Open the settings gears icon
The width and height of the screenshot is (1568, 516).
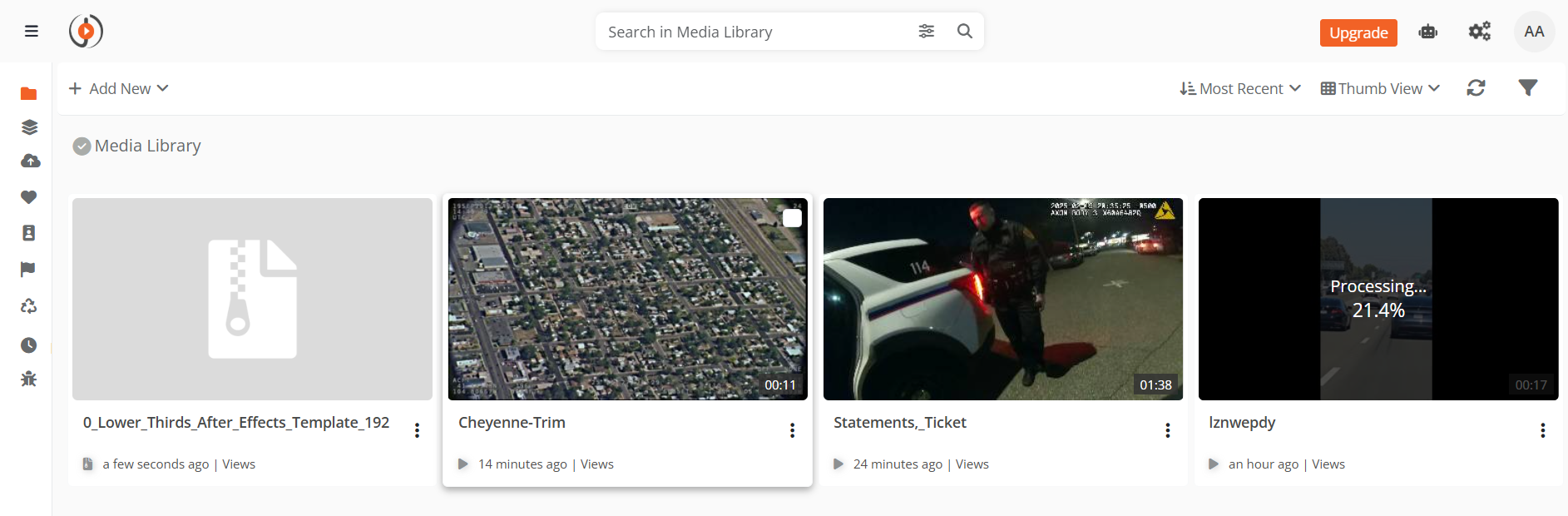coord(1479,32)
